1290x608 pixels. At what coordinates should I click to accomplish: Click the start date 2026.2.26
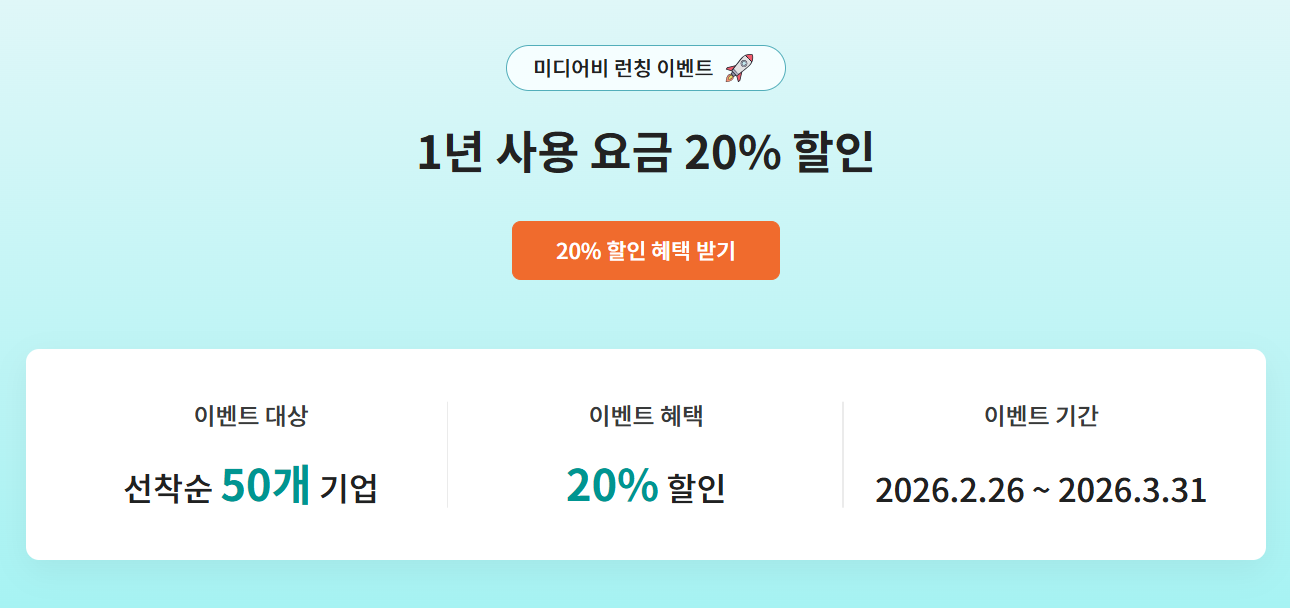pos(949,491)
